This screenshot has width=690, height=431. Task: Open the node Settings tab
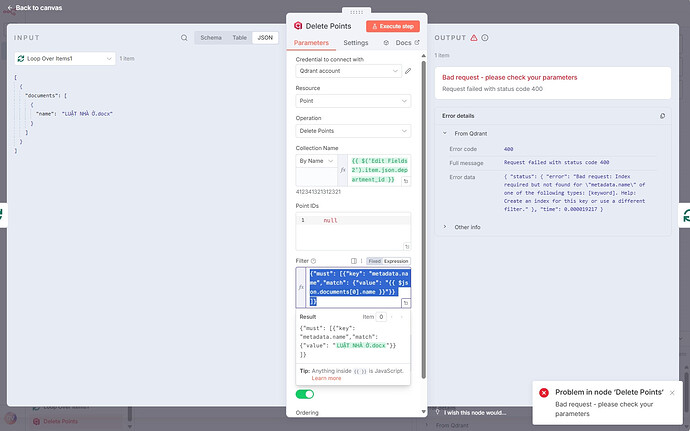(356, 43)
